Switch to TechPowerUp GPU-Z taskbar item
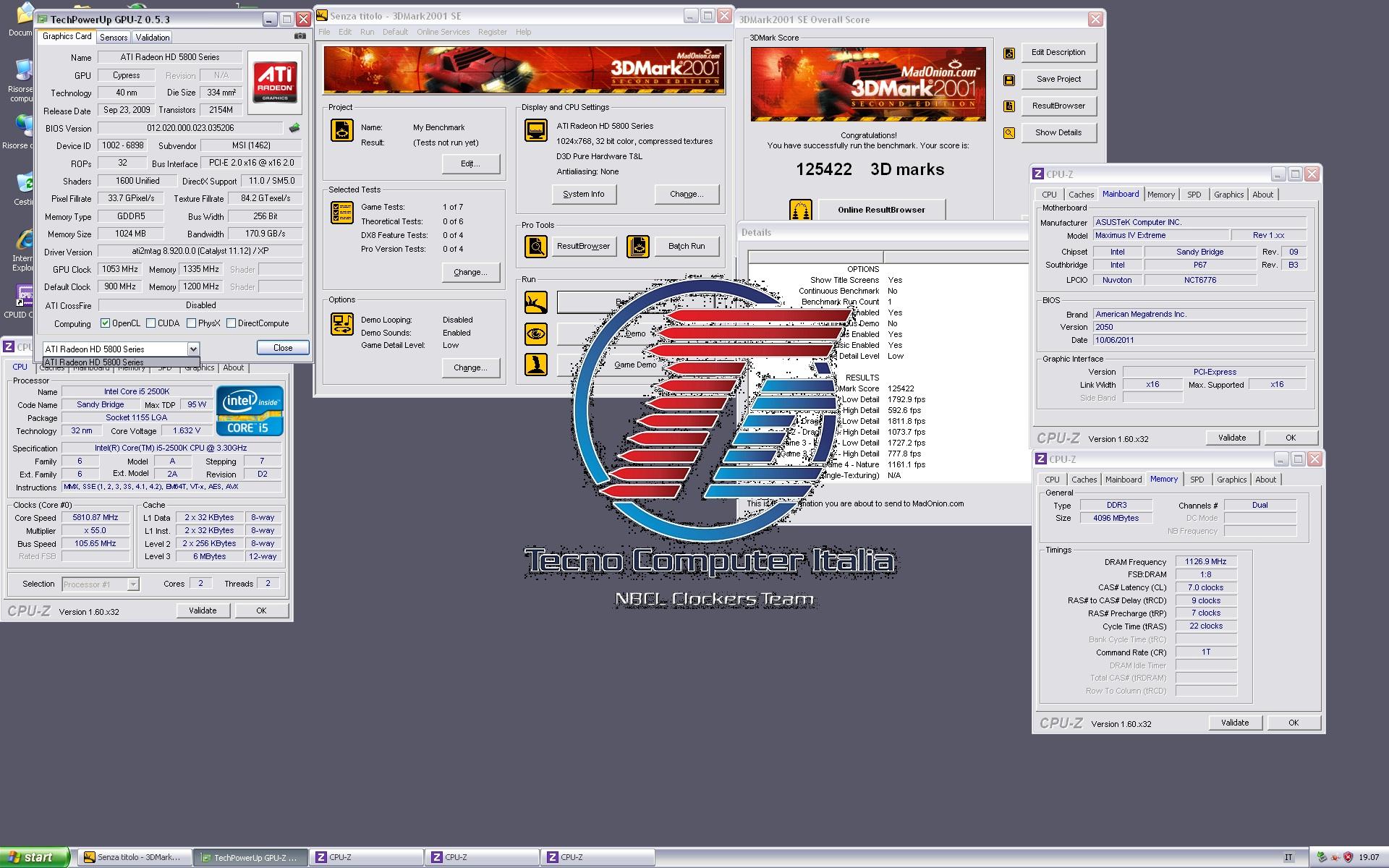 [x=251, y=857]
